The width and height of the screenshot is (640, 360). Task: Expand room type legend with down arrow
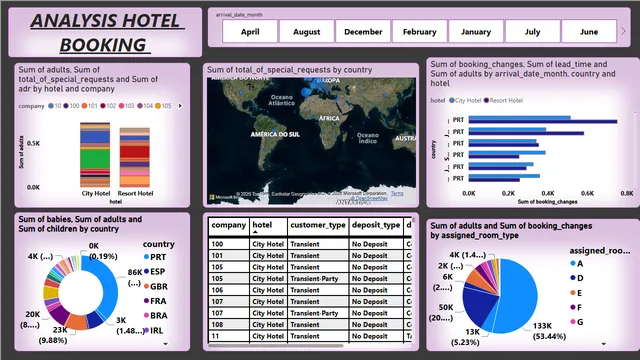pyautogui.click(x=604, y=344)
